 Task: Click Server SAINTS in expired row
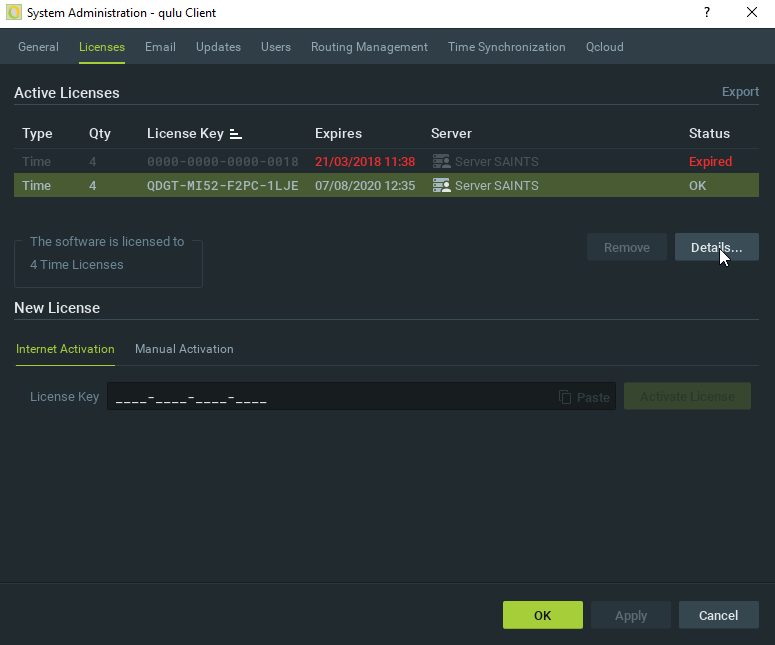497,162
